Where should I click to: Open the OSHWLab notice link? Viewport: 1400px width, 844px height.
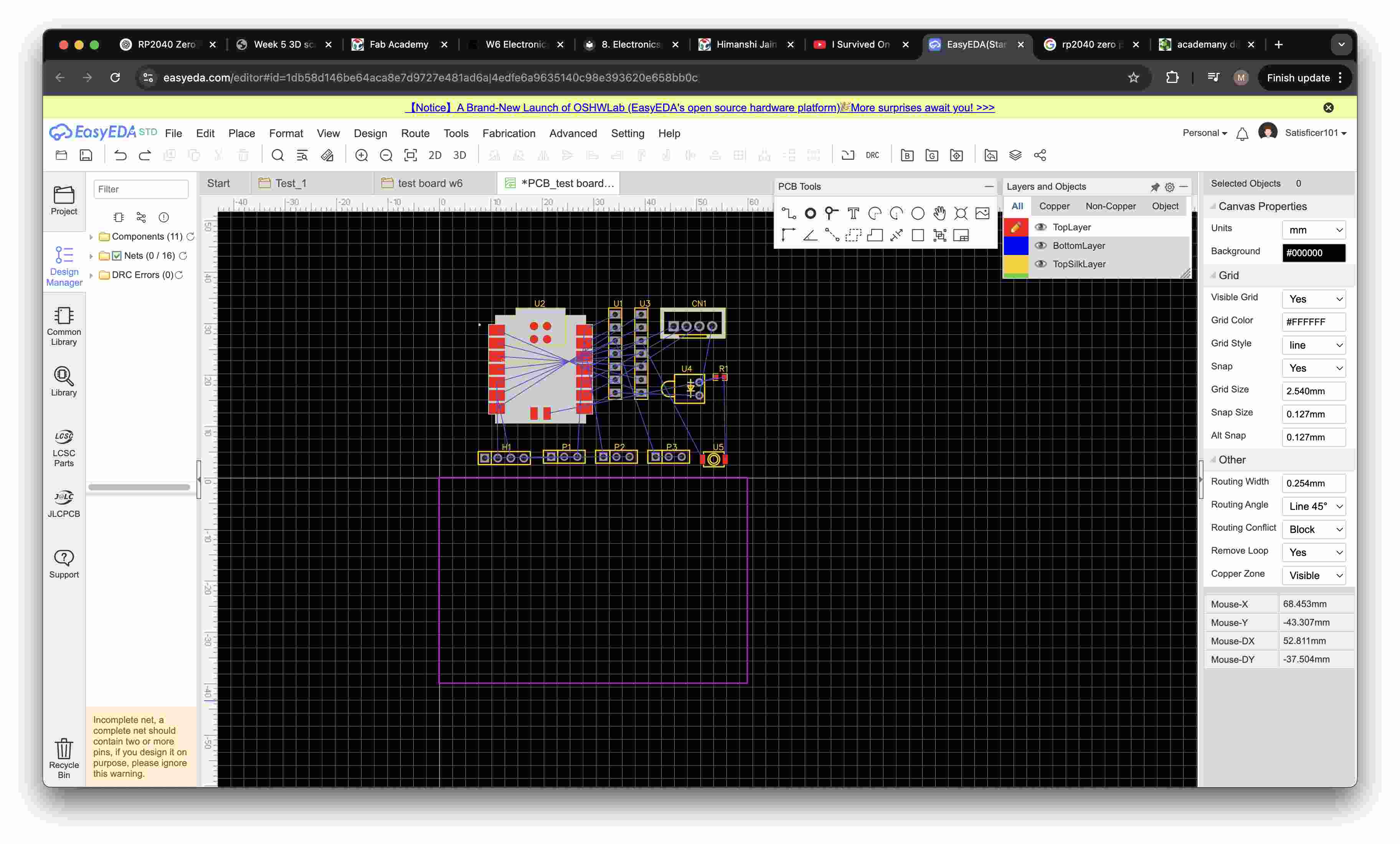pos(700,108)
